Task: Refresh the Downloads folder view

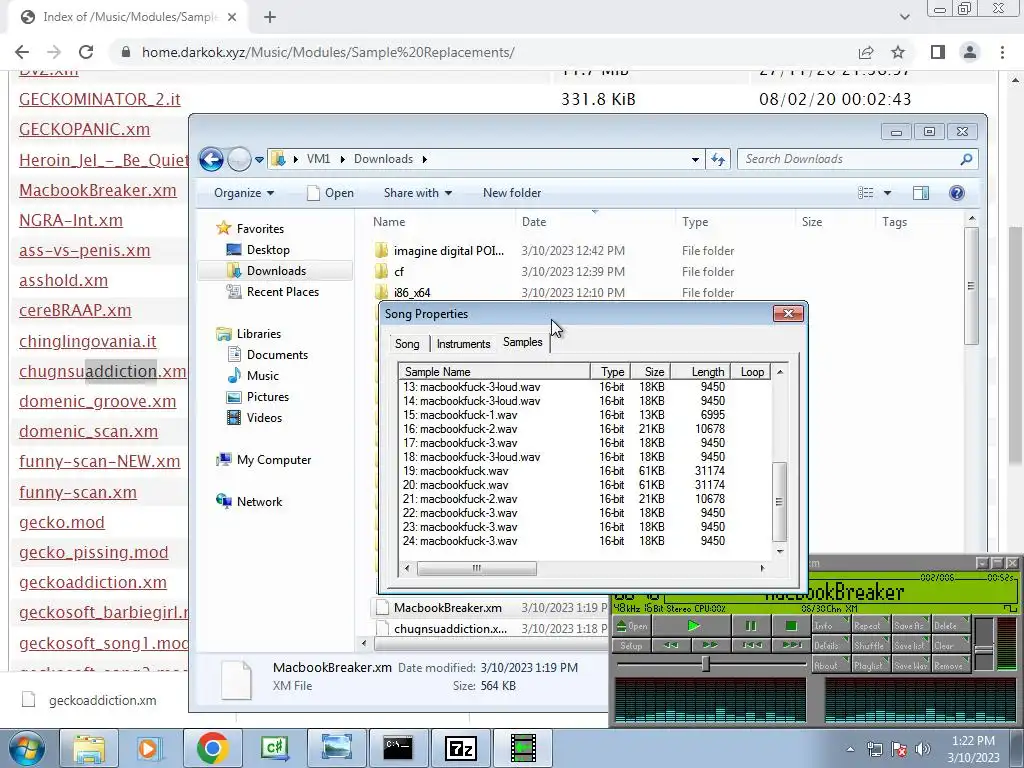Action: coord(718,159)
